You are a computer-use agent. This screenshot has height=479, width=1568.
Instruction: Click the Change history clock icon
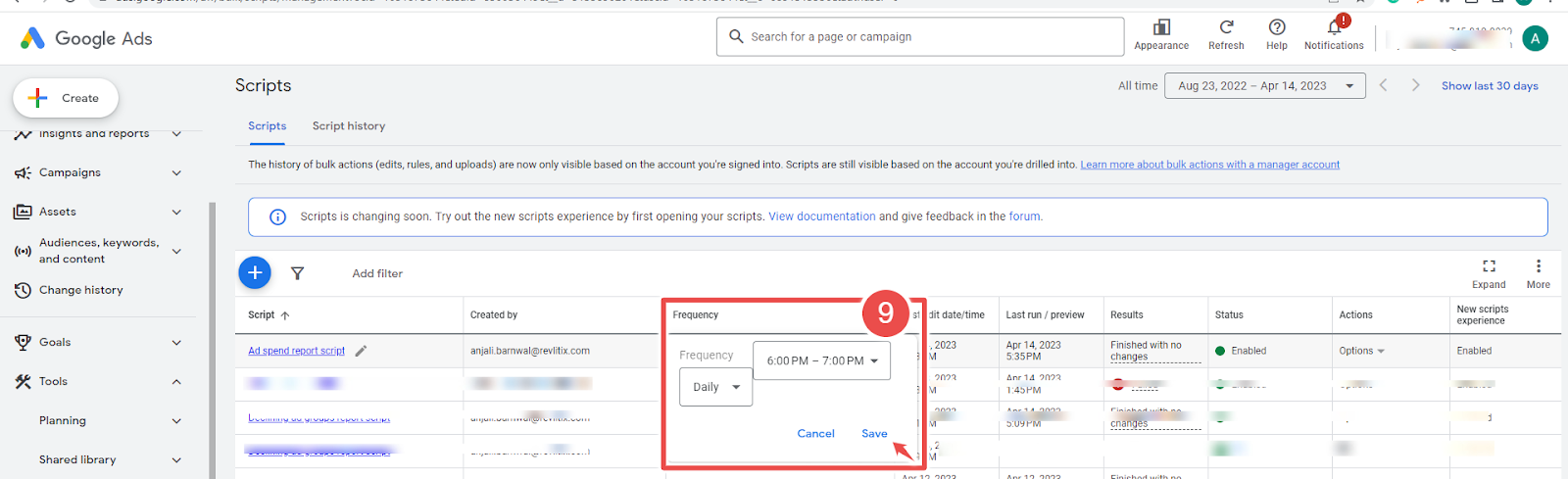(x=23, y=290)
